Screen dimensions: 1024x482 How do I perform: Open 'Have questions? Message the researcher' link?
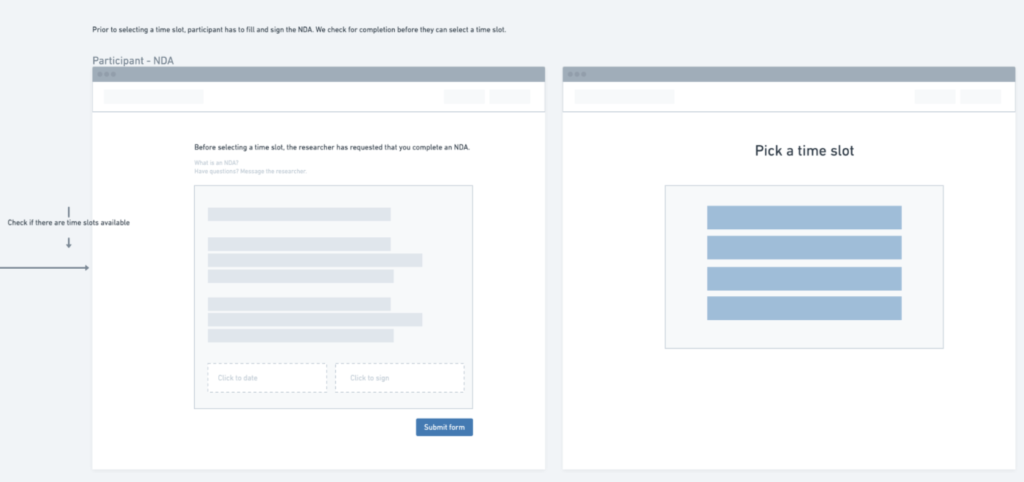tap(250, 171)
